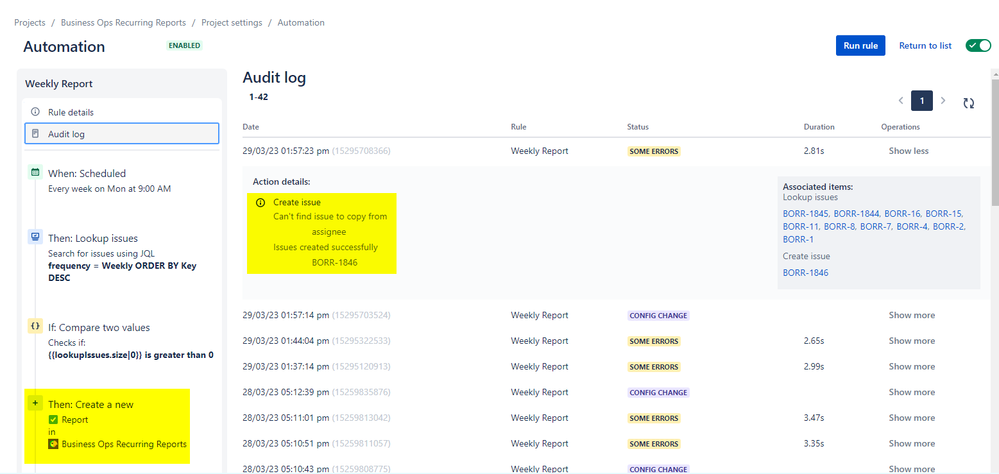The height and width of the screenshot is (474, 999).
Task: Click the Compare two values braces icon
Action: 35,326
